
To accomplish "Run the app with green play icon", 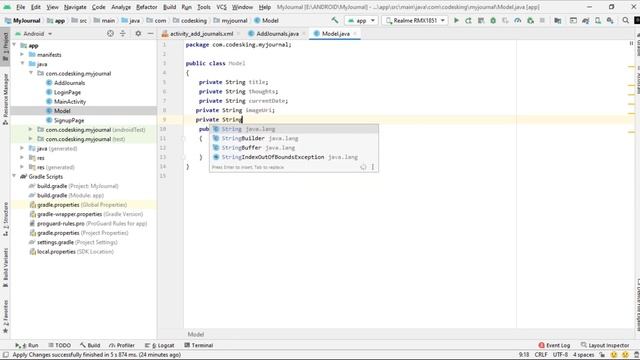I will click(456, 20).
